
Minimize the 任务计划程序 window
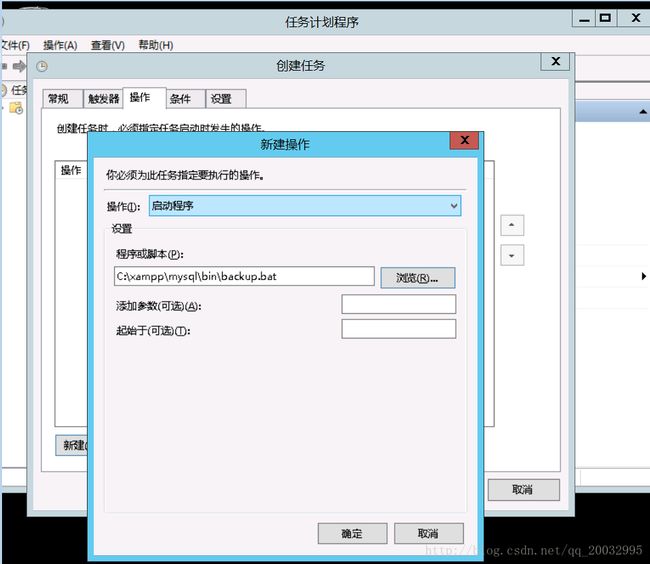(x=584, y=18)
